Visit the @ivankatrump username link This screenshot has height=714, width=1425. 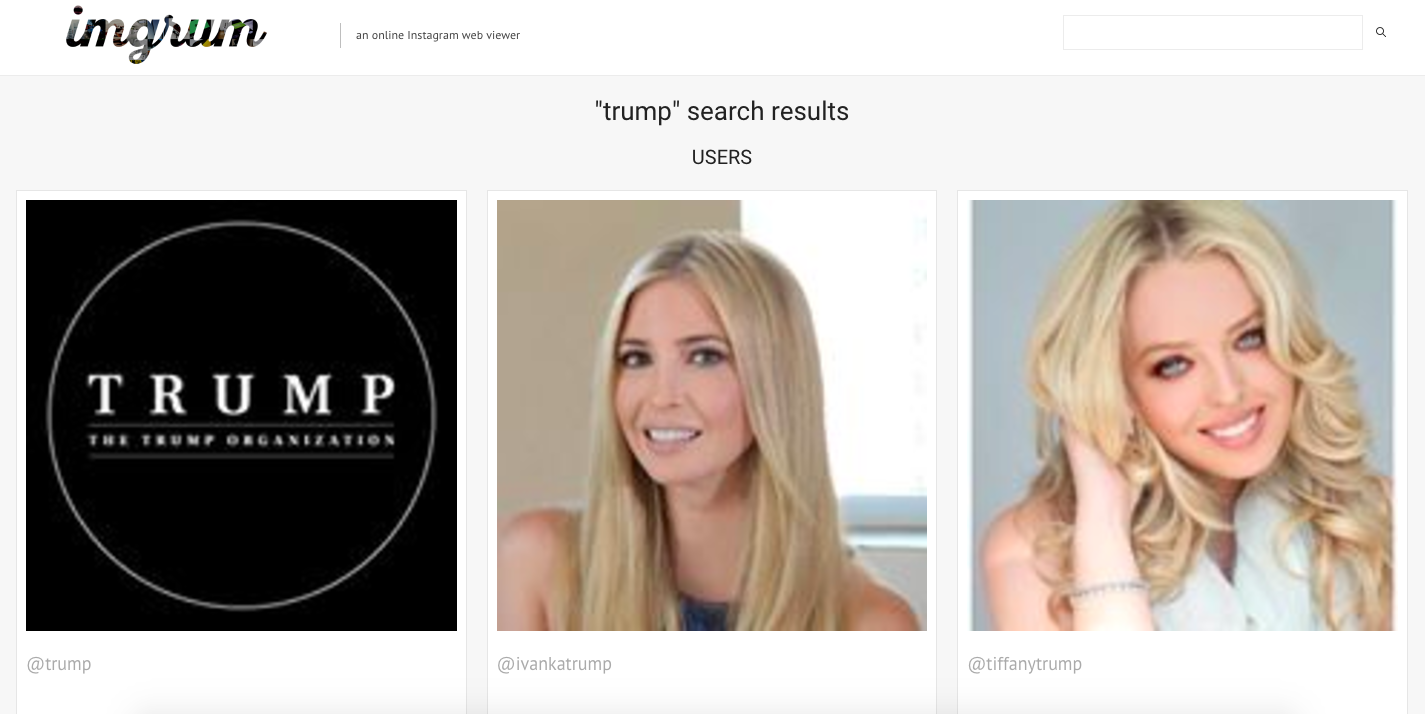click(554, 664)
